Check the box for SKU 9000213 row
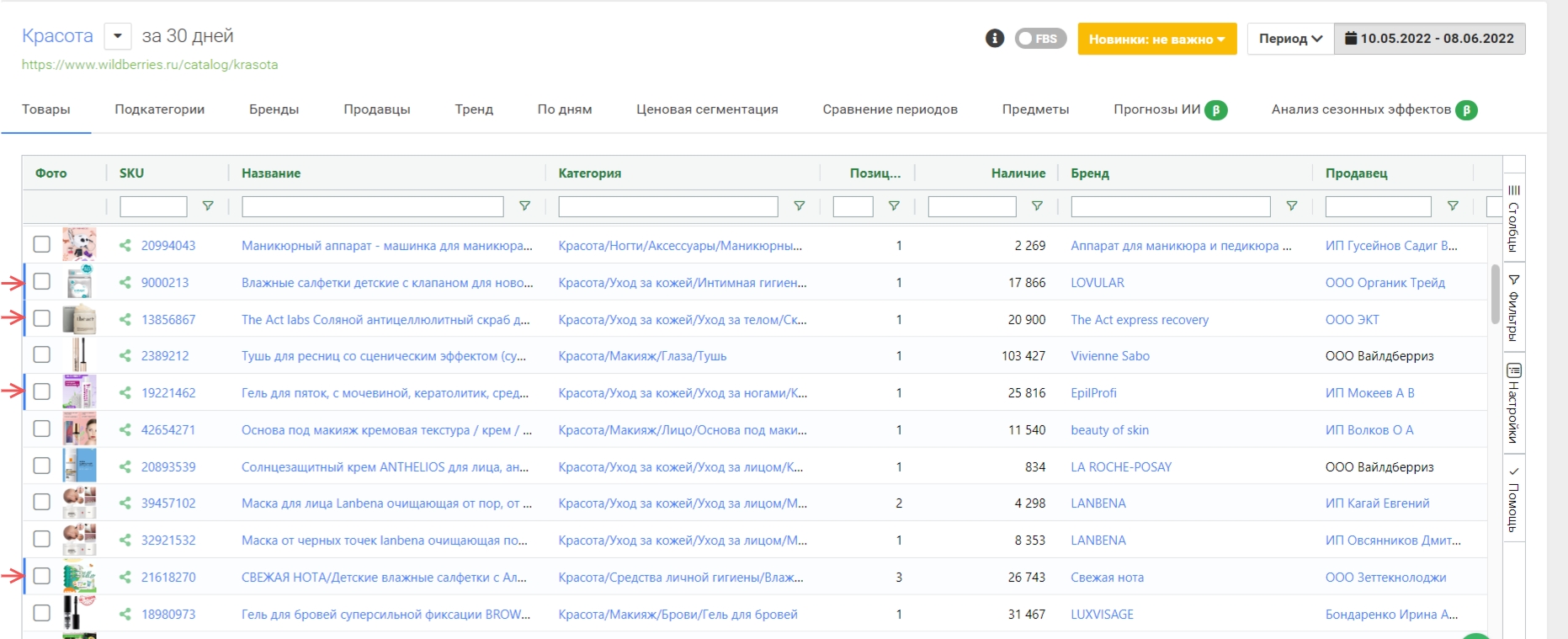 coord(42,282)
